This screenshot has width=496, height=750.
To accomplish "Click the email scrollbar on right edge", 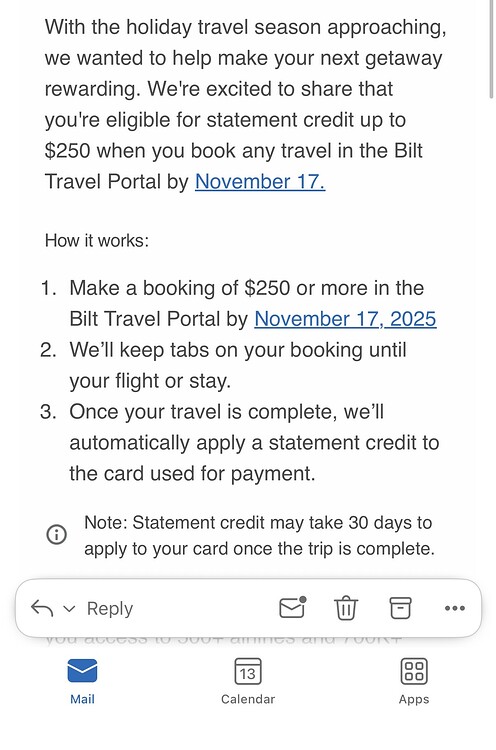I will [491, 49].
